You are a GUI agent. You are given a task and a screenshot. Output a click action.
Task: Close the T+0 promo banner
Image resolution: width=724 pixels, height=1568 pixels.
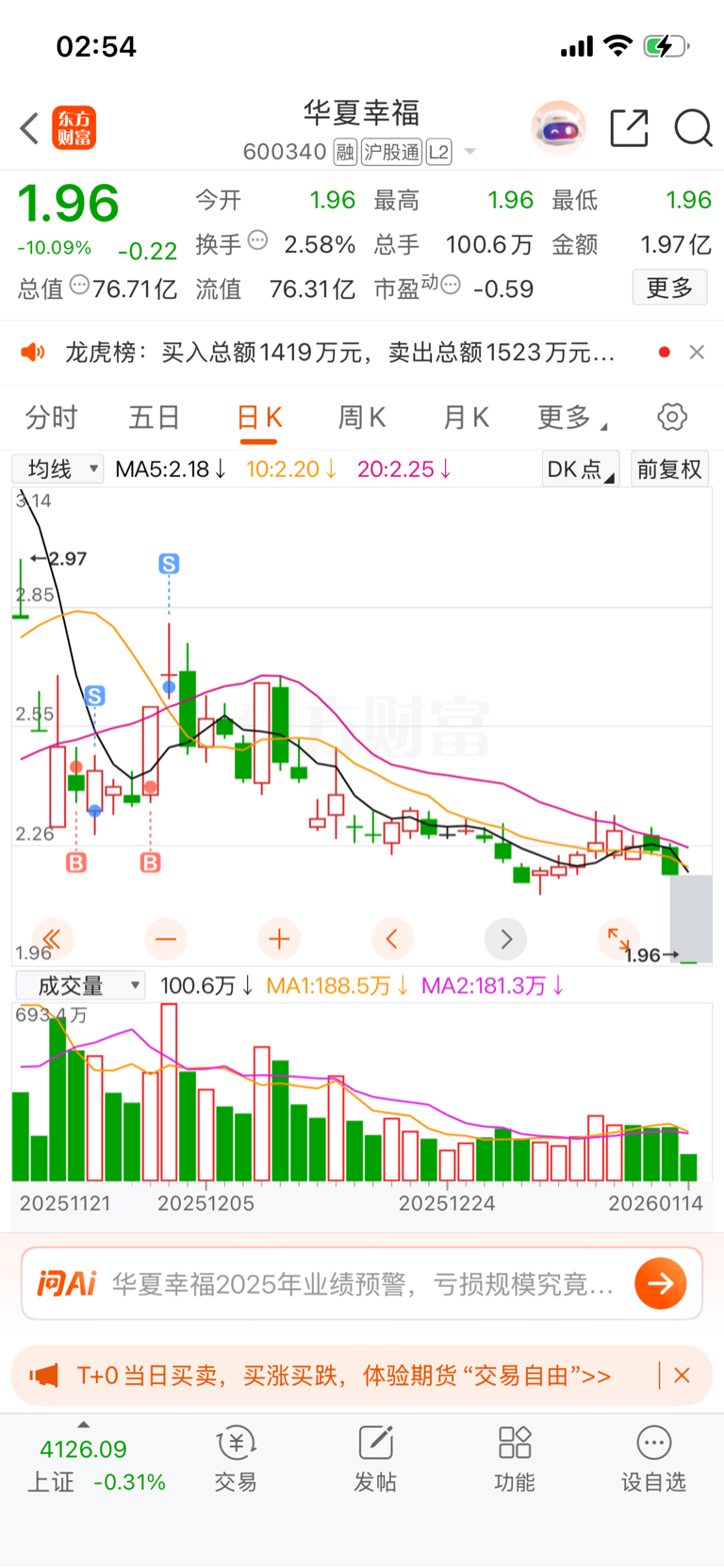click(x=683, y=1376)
